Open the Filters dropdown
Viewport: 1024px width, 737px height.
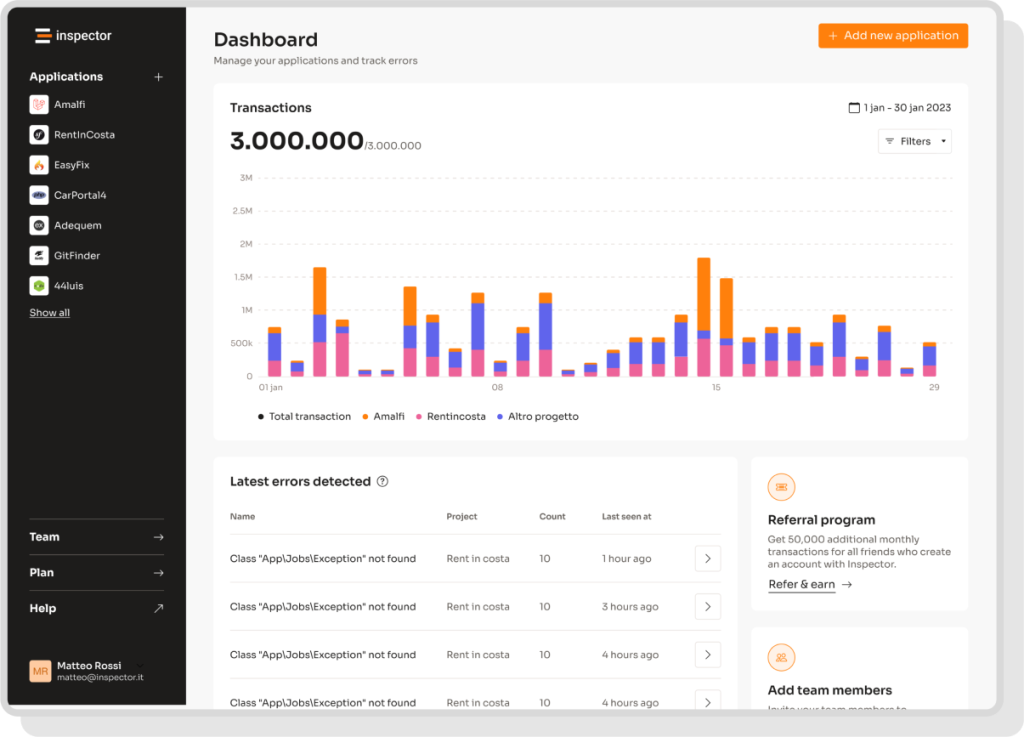coord(914,141)
